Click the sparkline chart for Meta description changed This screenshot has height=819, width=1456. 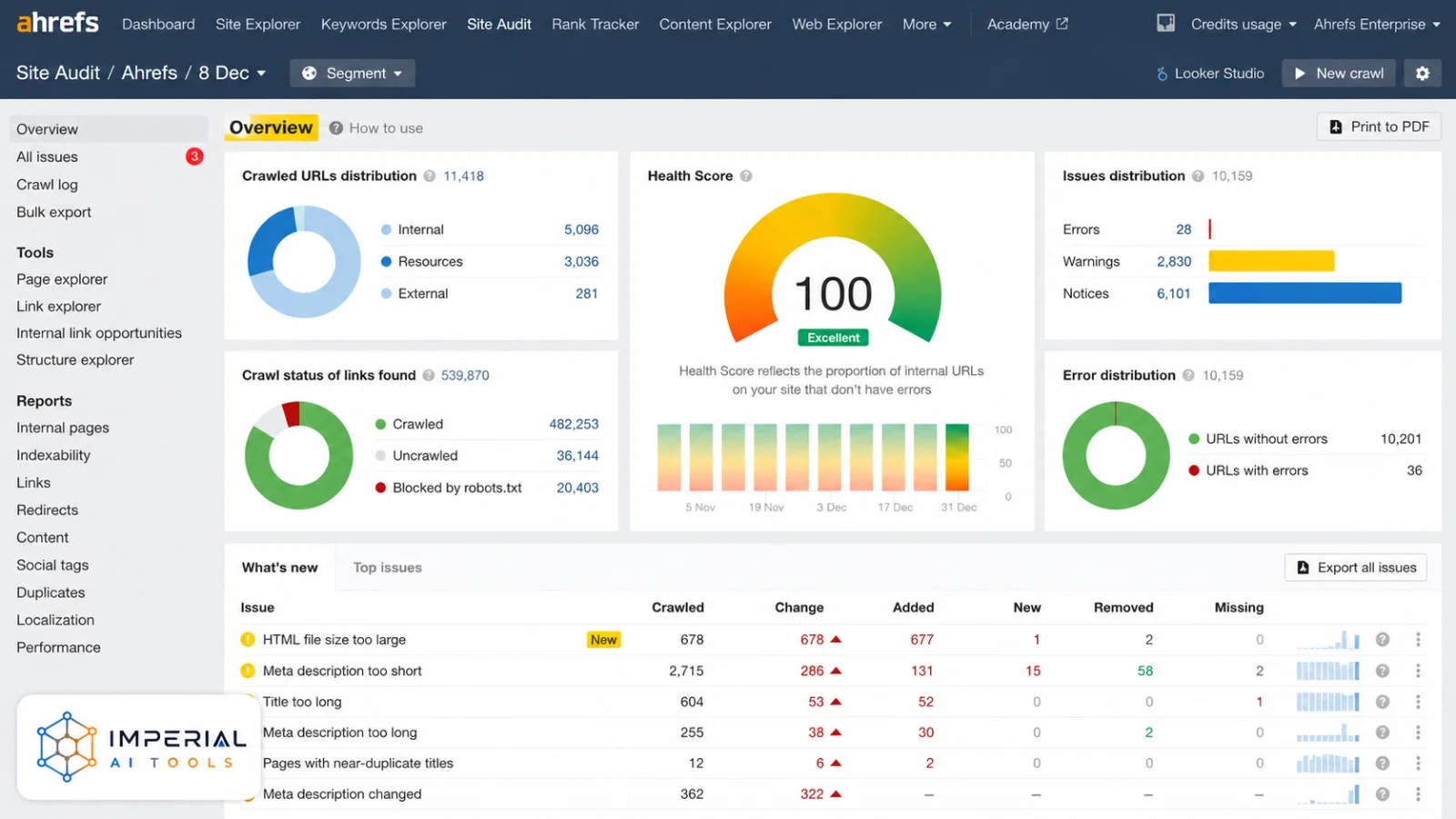click(1328, 794)
